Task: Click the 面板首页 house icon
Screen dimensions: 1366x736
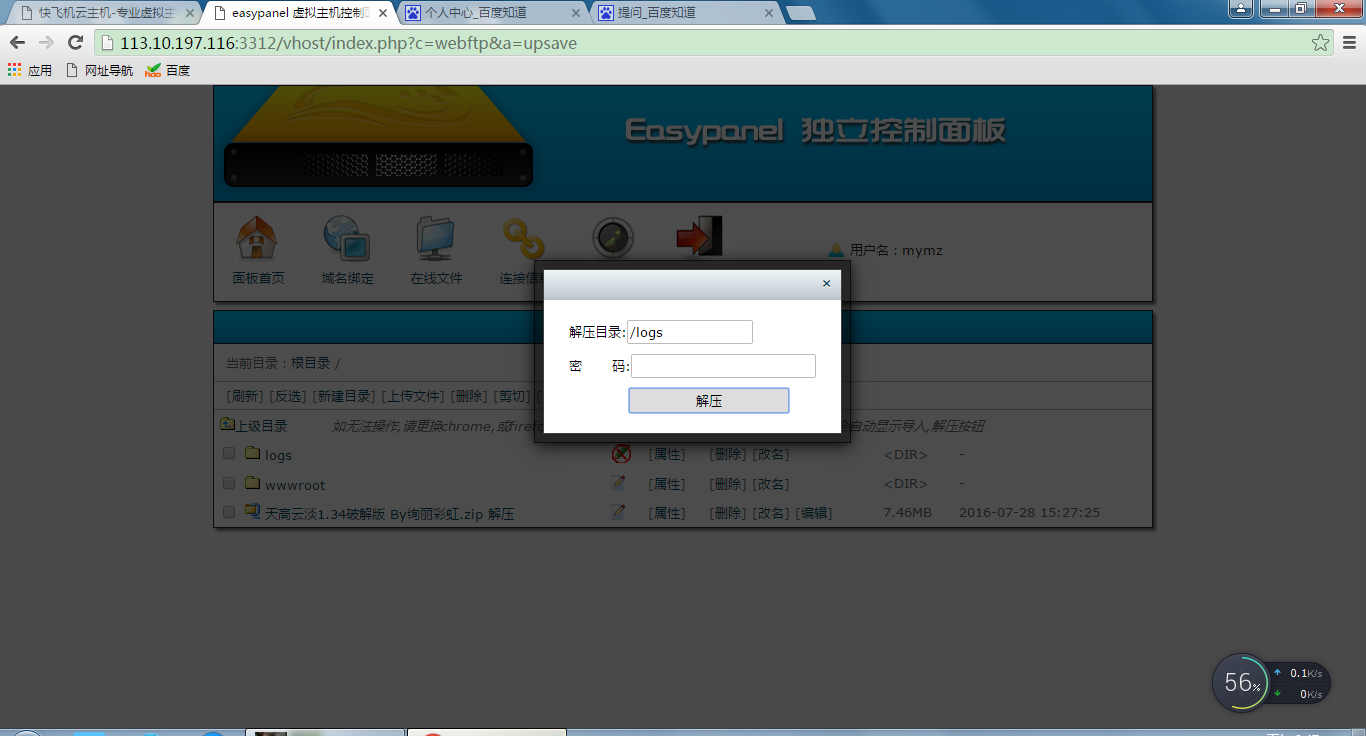Action: 257,238
